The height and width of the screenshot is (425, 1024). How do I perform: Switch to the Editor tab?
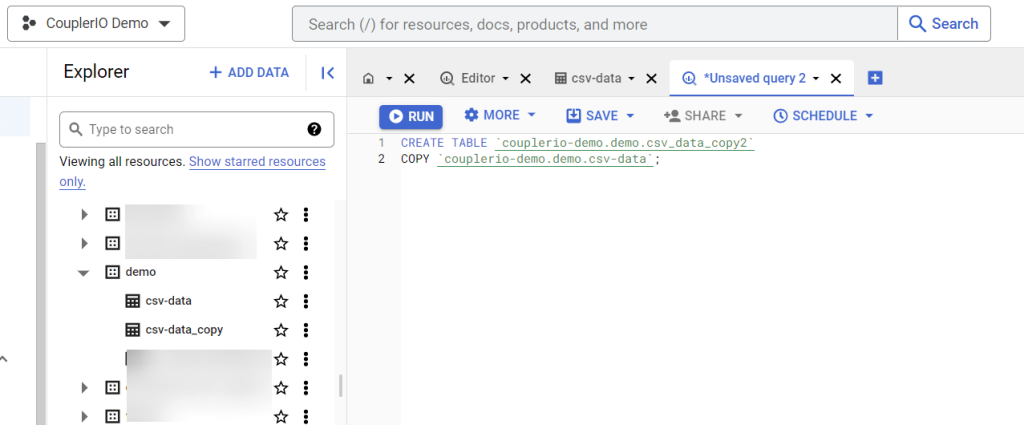pos(468,78)
